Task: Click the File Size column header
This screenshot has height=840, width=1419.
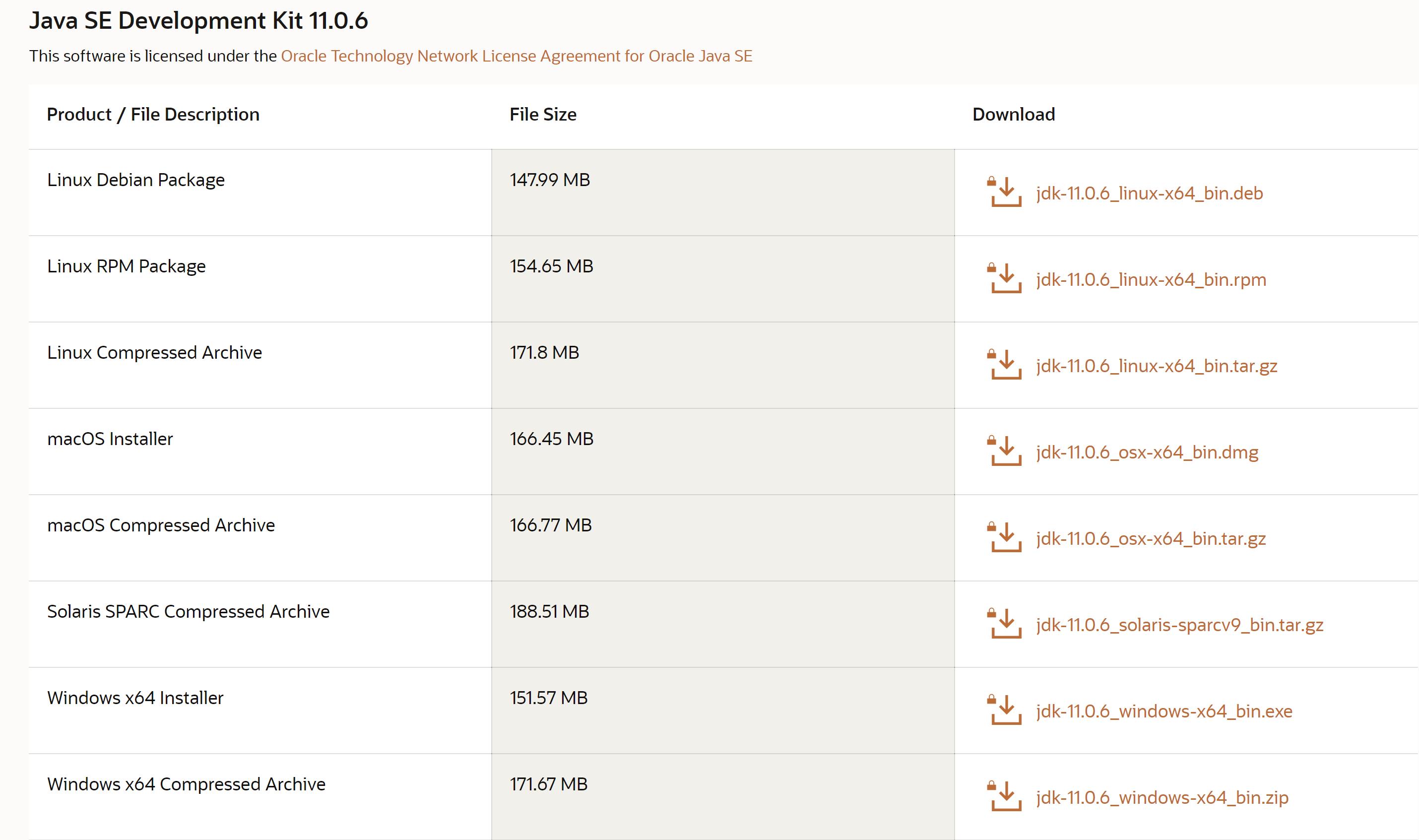Action: [x=543, y=114]
